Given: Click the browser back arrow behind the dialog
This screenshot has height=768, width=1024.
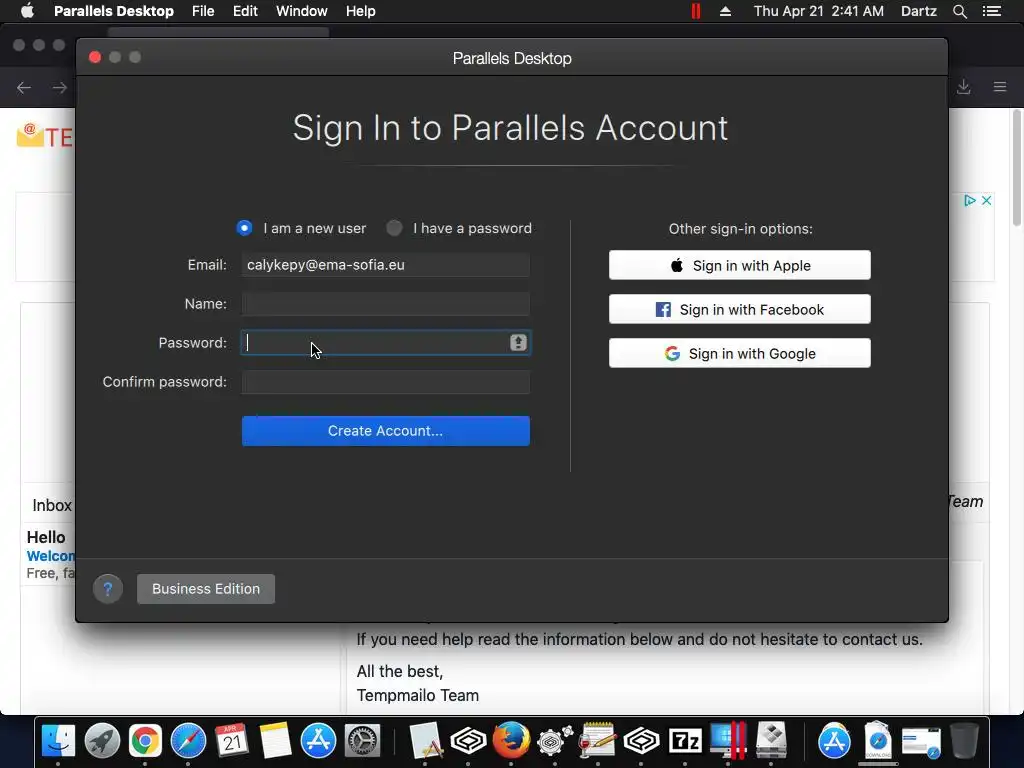Looking at the screenshot, I should [24, 88].
